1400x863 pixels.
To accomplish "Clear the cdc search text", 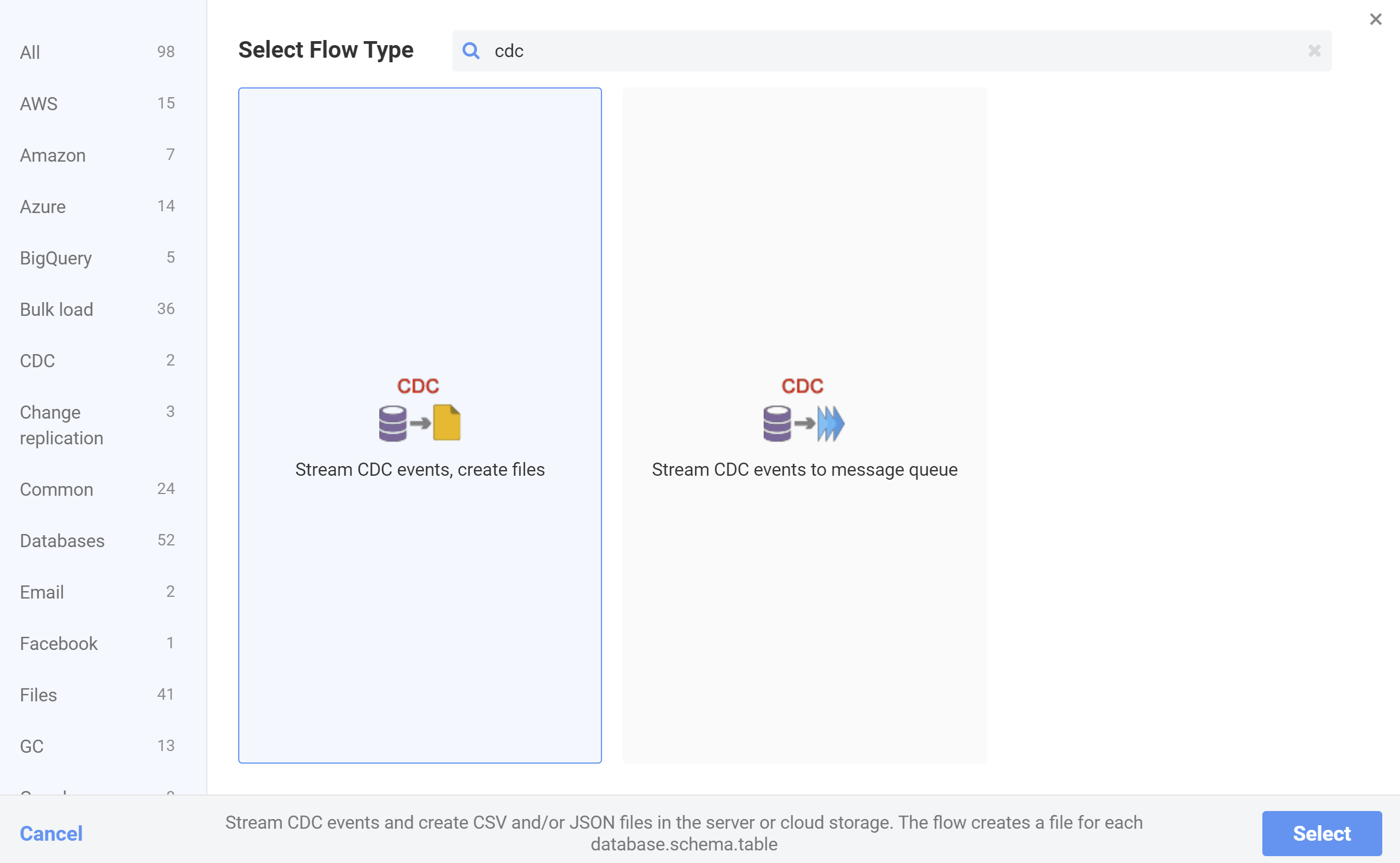I will [x=1314, y=51].
